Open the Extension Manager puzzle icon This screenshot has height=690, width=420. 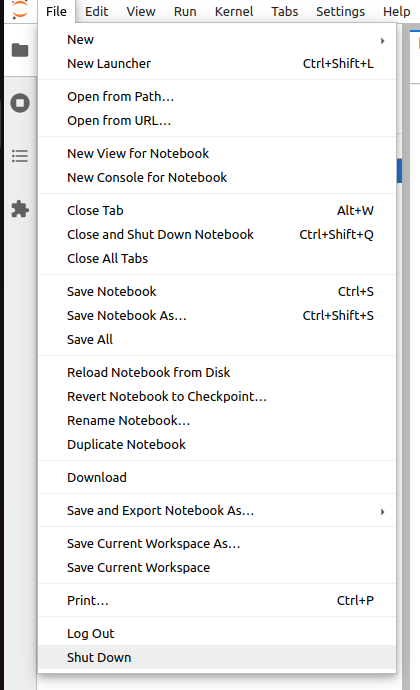[x=20, y=209]
